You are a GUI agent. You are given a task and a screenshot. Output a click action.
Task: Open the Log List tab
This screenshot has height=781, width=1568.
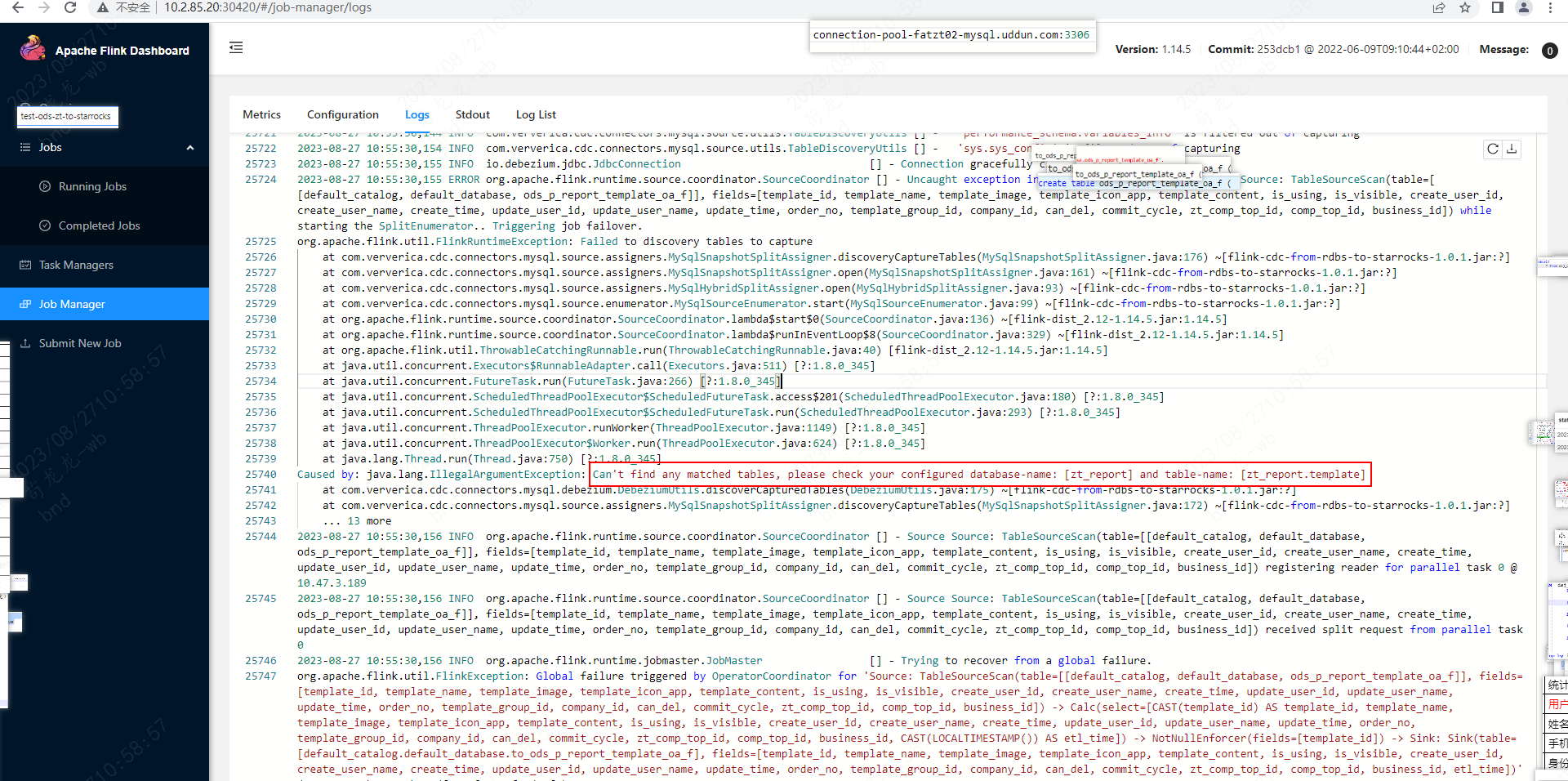pyautogui.click(x=536, y=114)
